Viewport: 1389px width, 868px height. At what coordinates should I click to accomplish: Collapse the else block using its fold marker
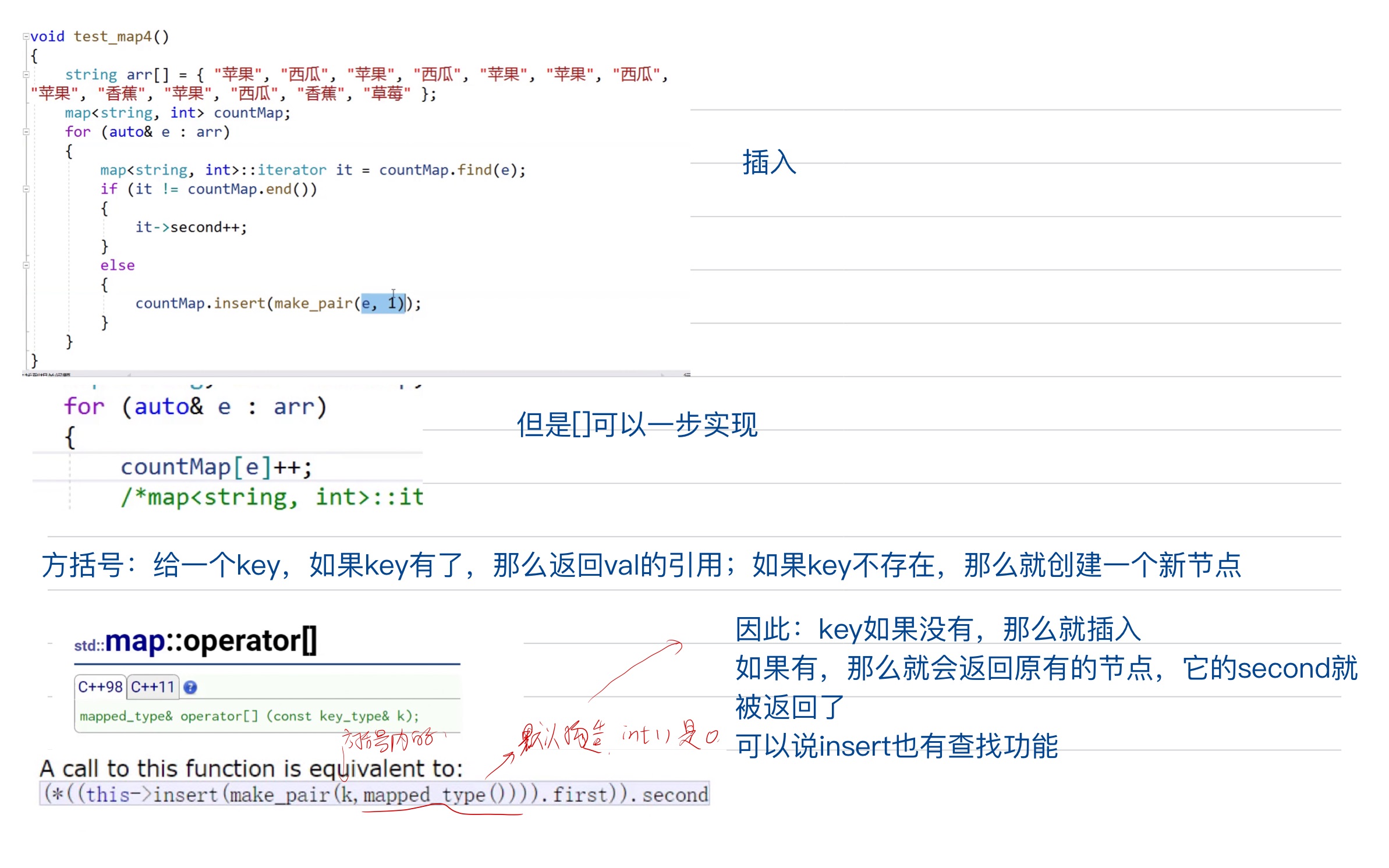point(25,265)
